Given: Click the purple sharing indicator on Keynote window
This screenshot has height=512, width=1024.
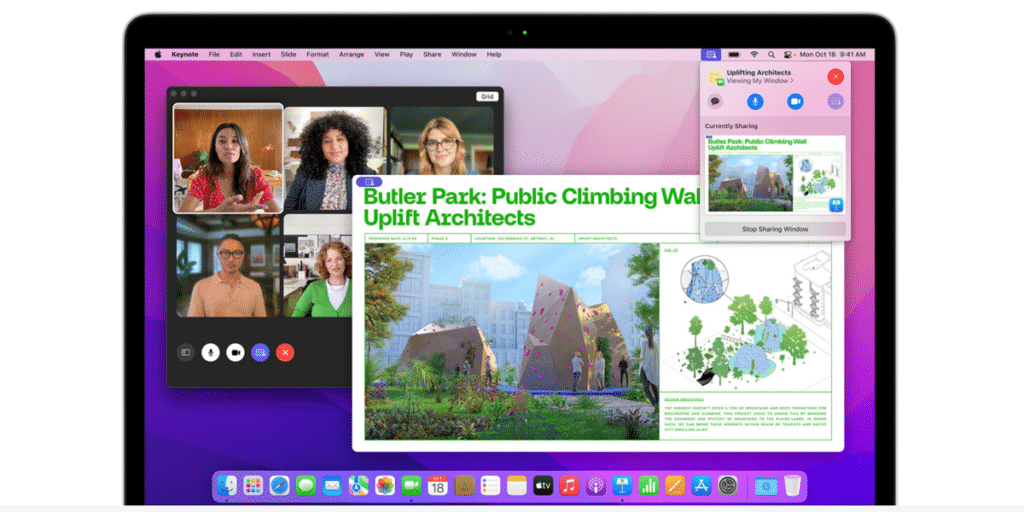Looking at the screenshot, I should pos(370,182).
